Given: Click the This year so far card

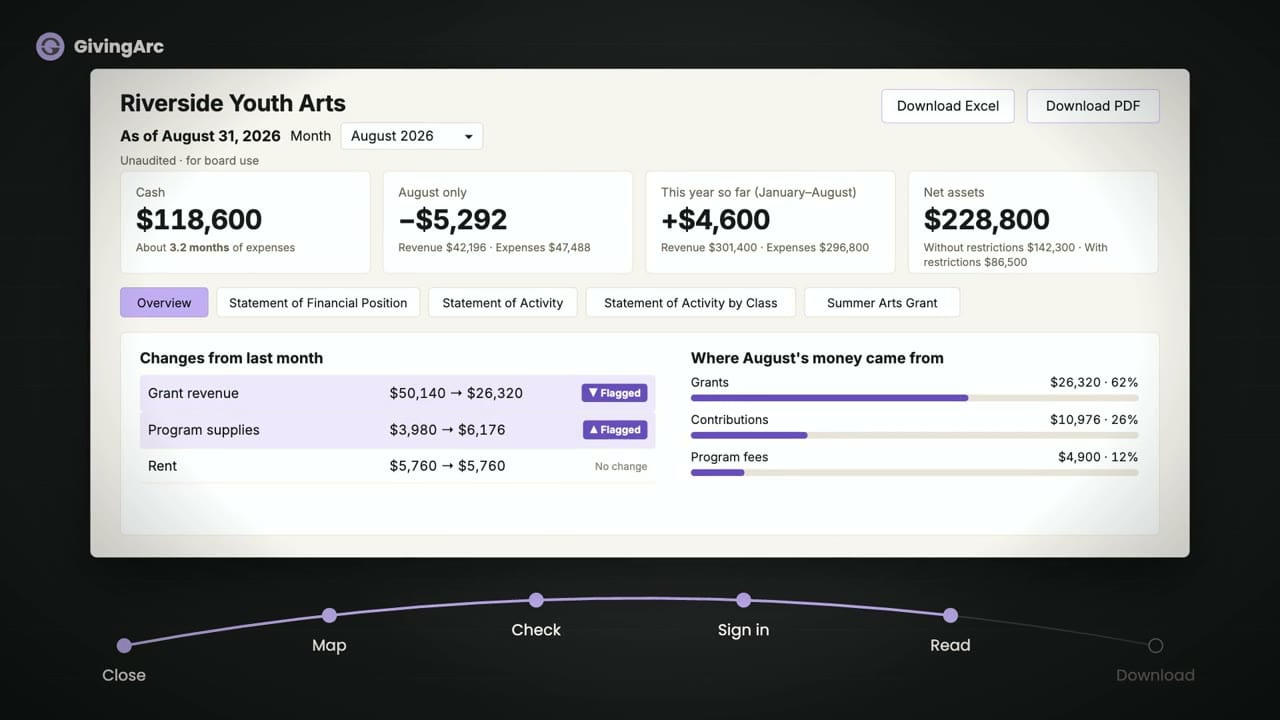Looking at the screenshot, I should [770, 222].
